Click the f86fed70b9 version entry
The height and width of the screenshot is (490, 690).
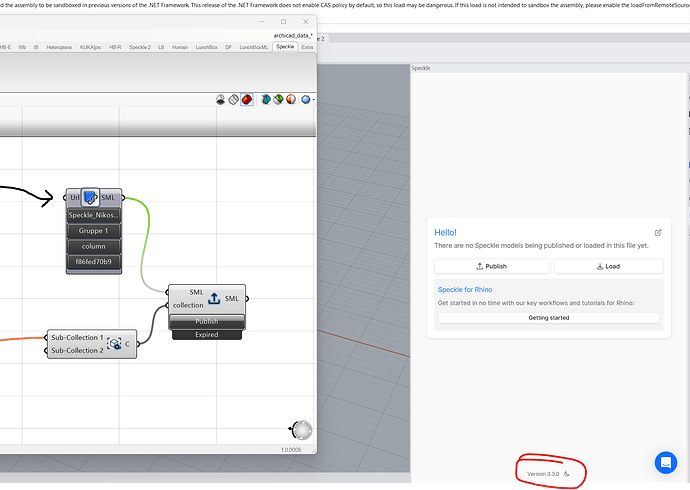(x=94, y=262)
